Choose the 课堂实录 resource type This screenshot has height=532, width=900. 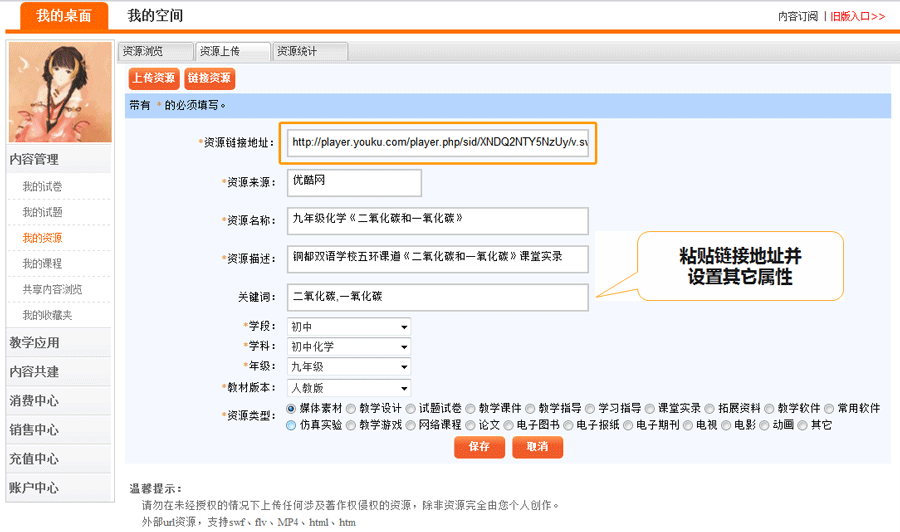point(651,408)
